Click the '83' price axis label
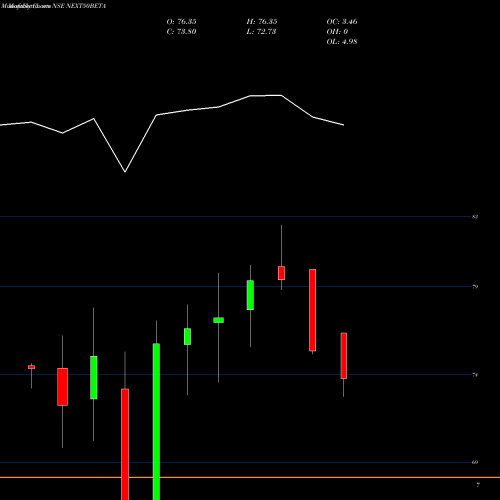 [475, 217]
